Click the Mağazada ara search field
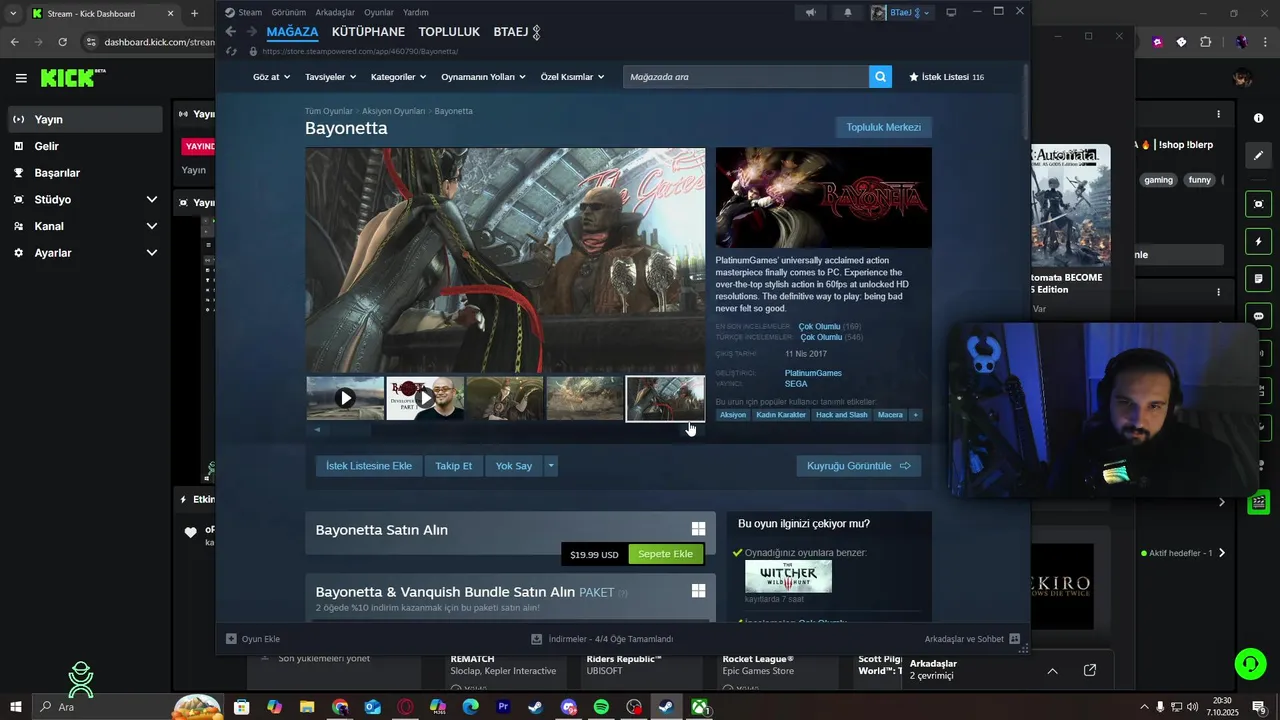1280x720 pixels. tap(746, 77)
